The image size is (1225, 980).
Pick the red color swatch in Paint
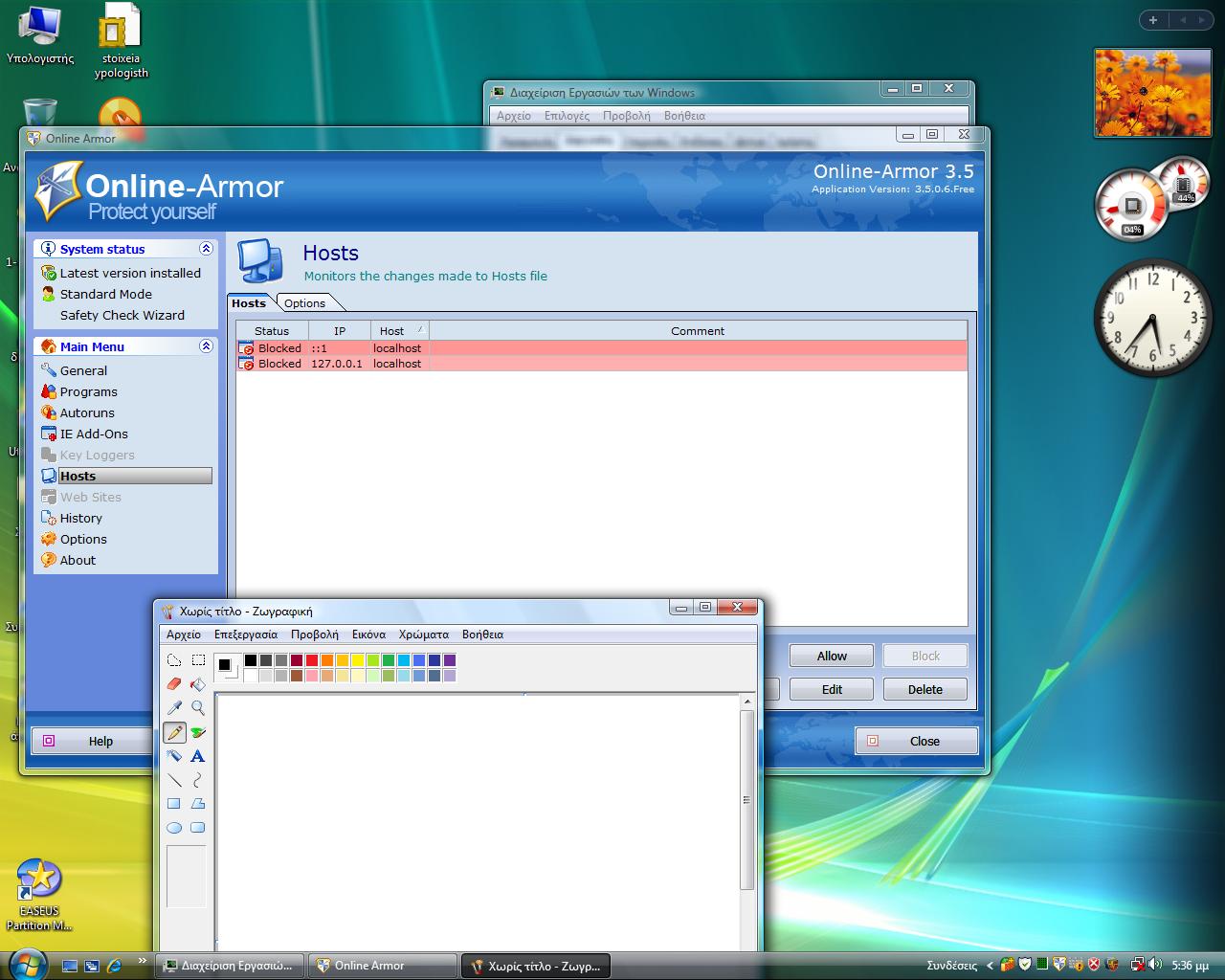point(312,660)
